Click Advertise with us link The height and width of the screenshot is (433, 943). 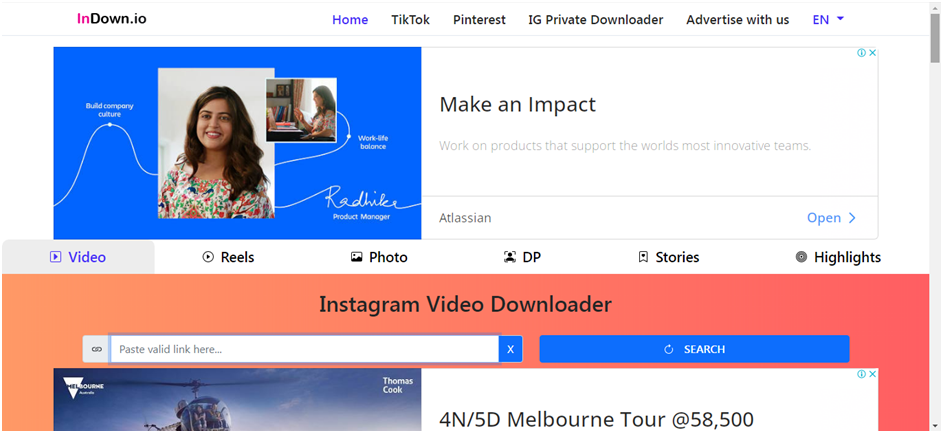(x=737, y=19)
